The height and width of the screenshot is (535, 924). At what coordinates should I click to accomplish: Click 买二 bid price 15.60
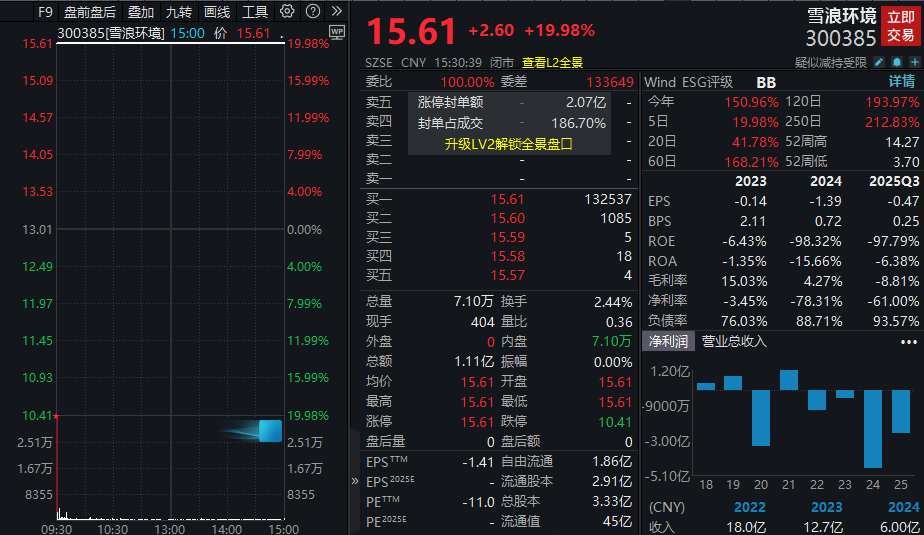[507, 218]
